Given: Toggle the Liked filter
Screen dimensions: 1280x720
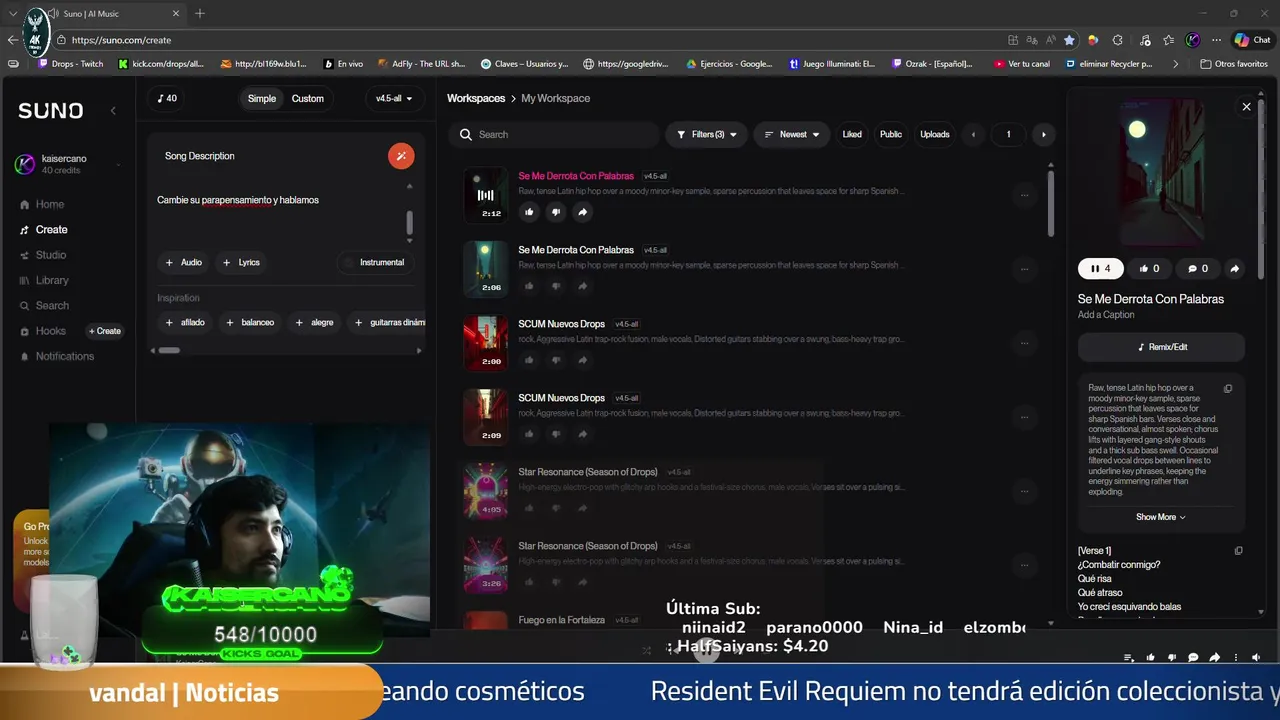Looking at the screenshot, I should coord(852,134).
